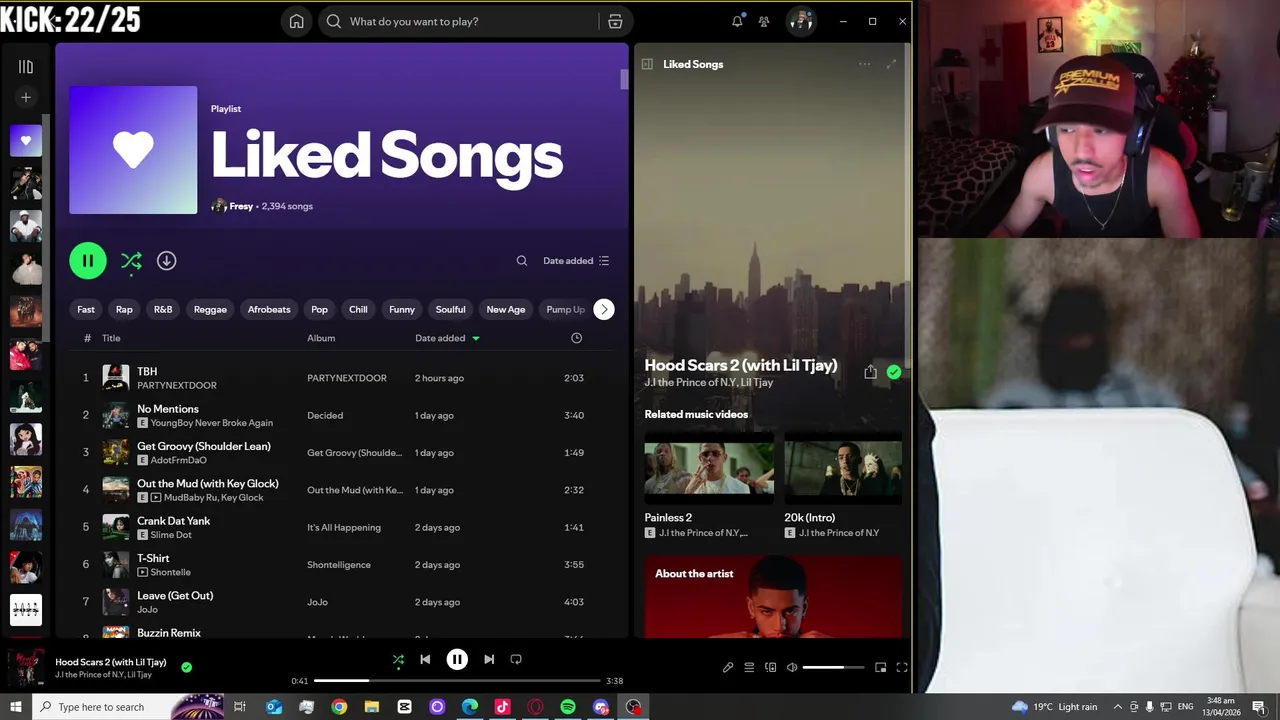Select the Pop filter chip
Viewport: 1280px width, 720px height.
click(319, 309)
